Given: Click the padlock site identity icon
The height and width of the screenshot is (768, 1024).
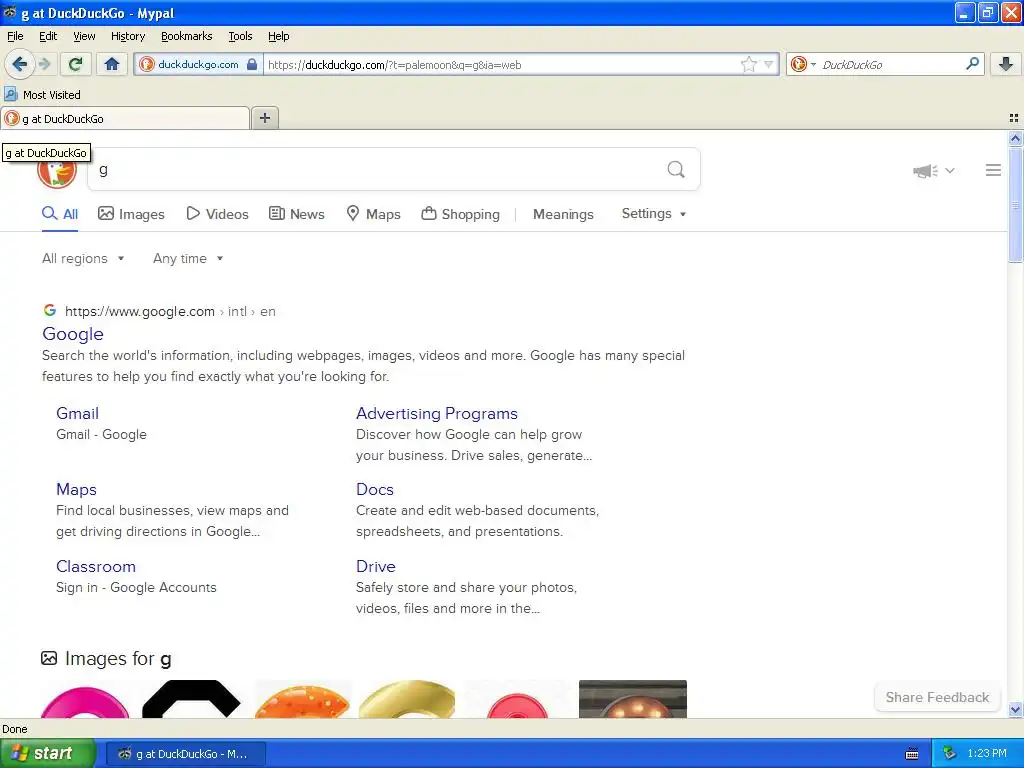Looking at the screenshot, I should click(x=252, y=64).
